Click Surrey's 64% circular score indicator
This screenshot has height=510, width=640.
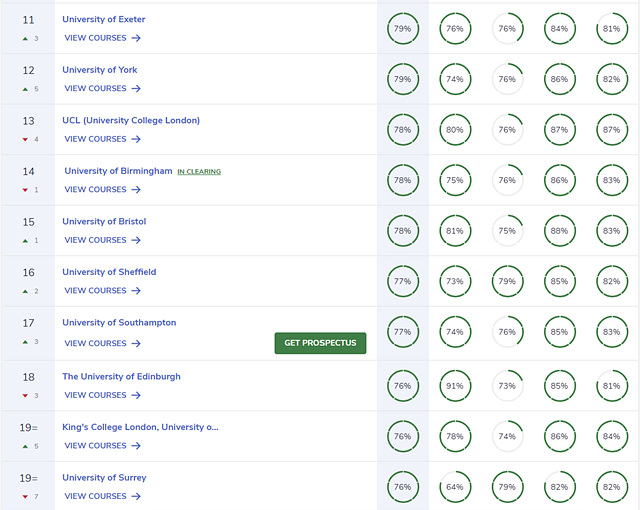point(455,487)
